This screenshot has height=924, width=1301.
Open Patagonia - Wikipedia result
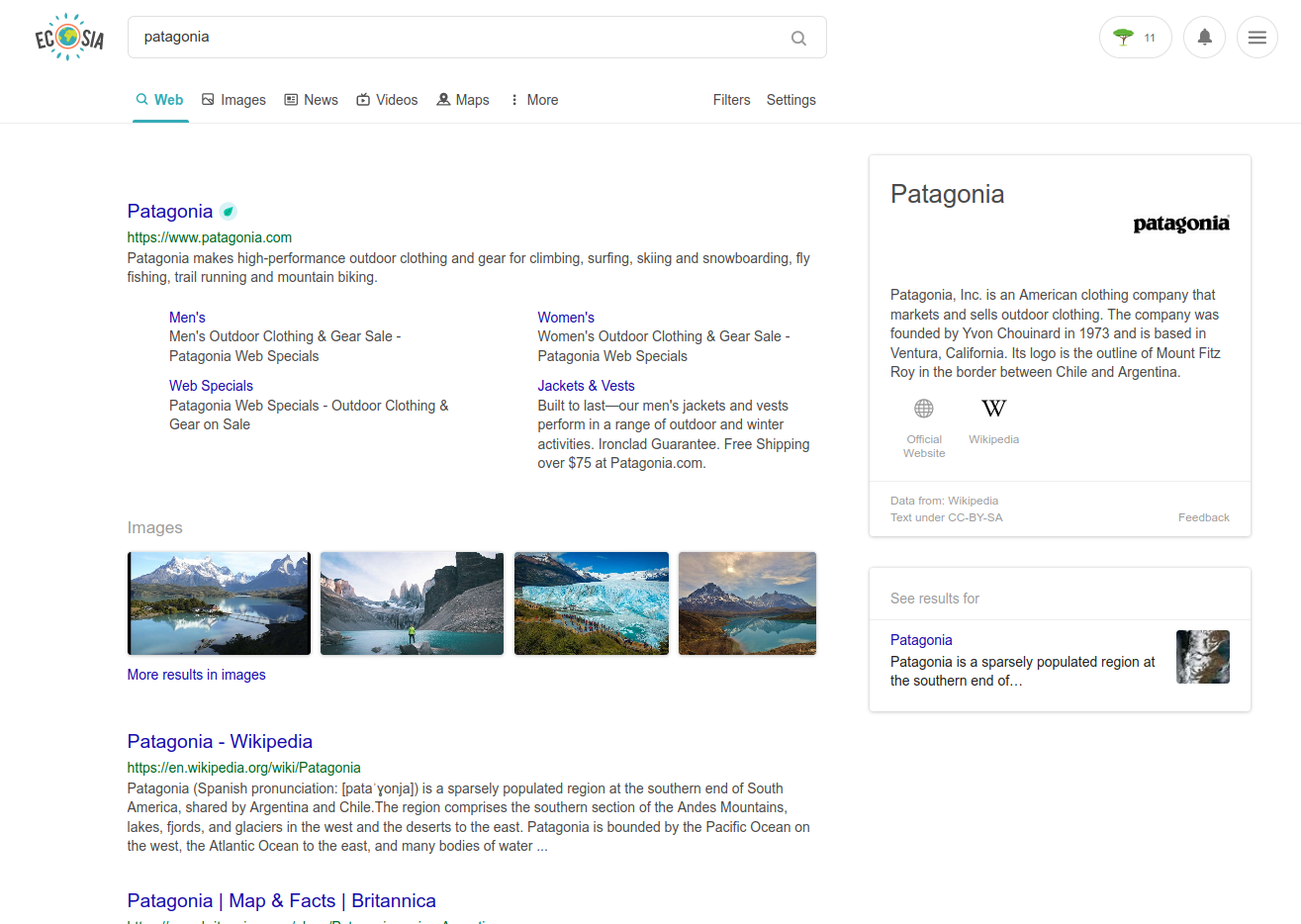(x=220, y=741)
